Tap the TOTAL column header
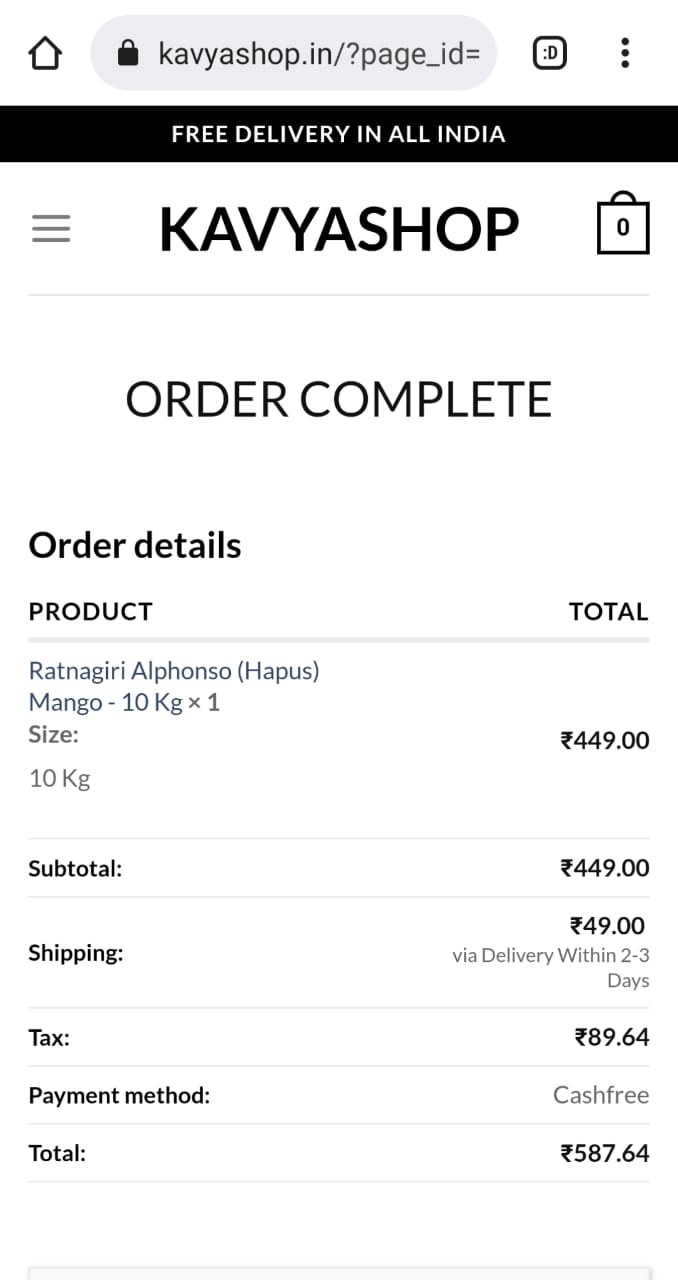Viewport: 678px width, 1280px height. [609, 611]
